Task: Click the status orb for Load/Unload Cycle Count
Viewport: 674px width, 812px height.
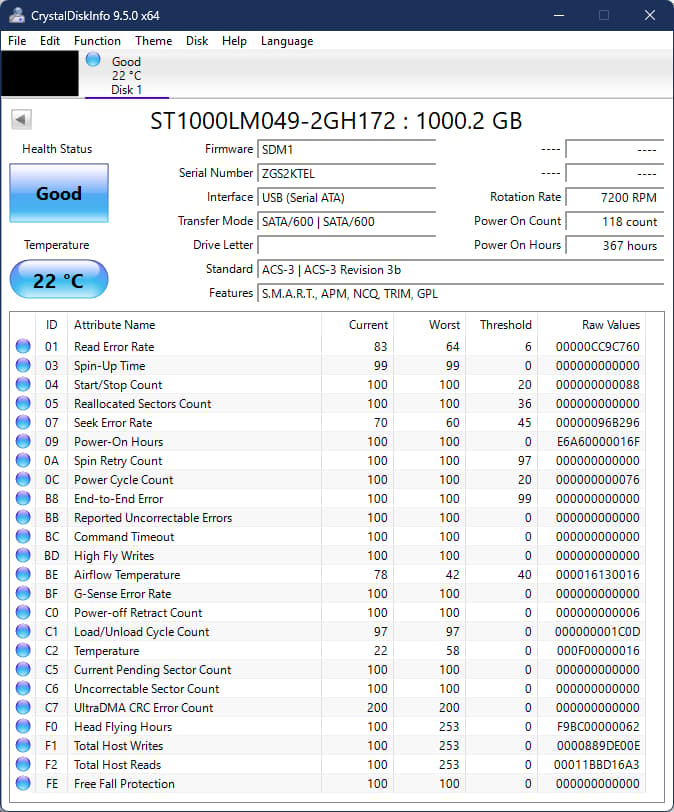Action: click(x=23, y=631)
